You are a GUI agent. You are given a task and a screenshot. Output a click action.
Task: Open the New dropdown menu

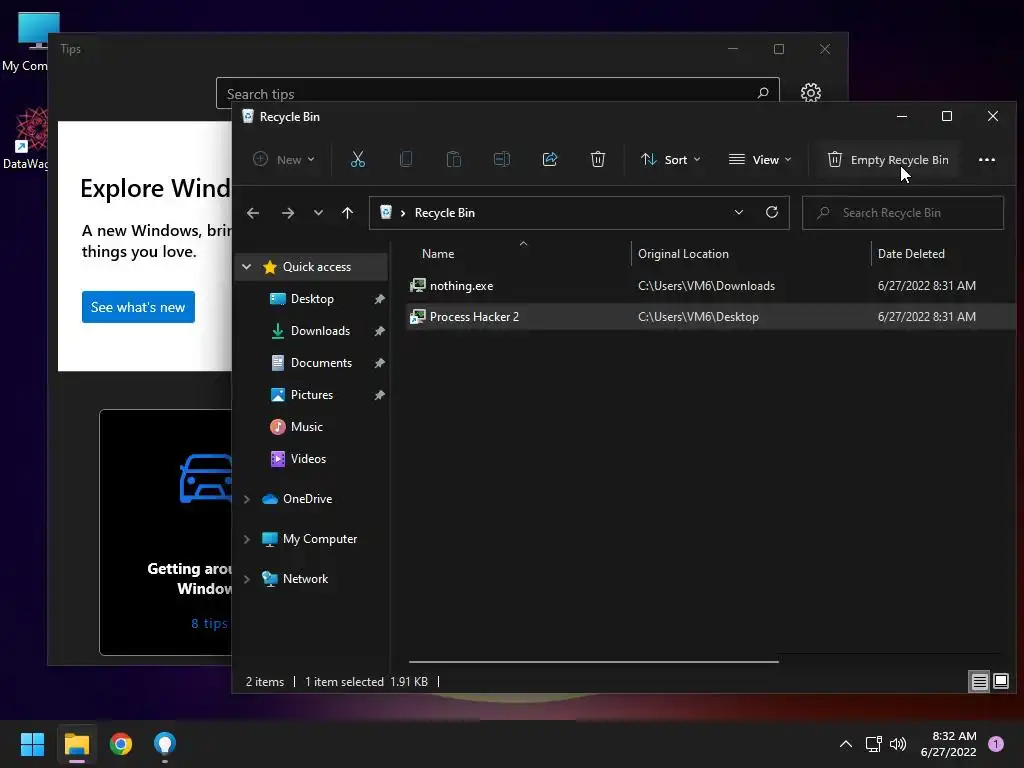(285, 159)
